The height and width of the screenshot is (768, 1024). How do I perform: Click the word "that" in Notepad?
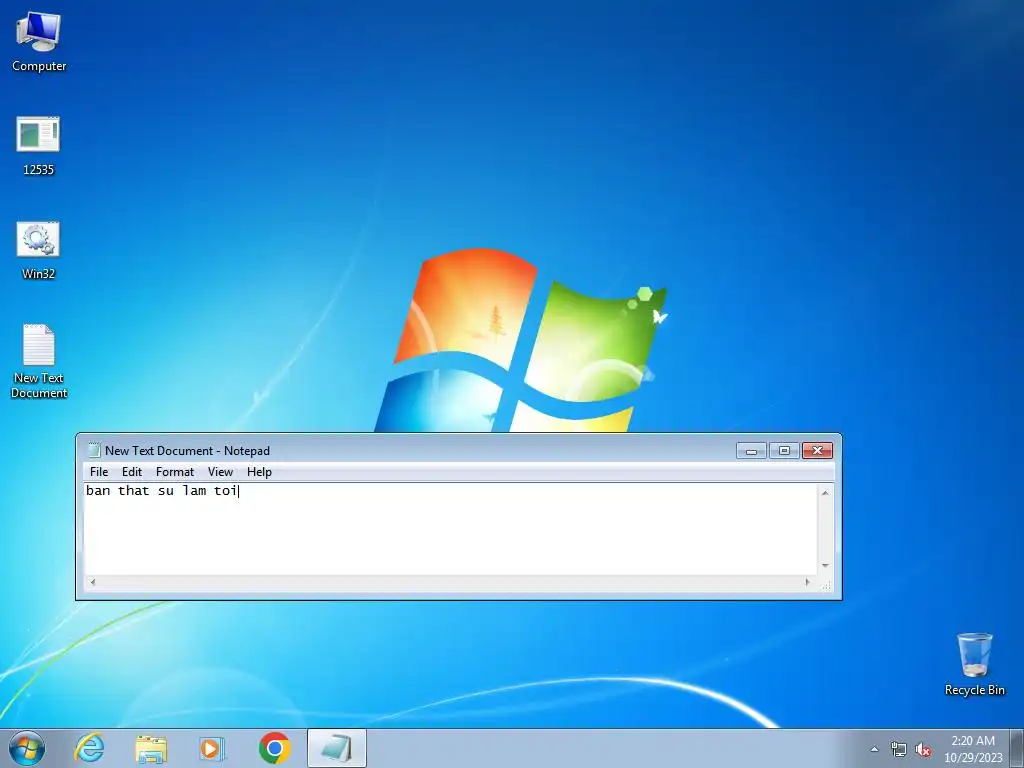click(134, 490)
